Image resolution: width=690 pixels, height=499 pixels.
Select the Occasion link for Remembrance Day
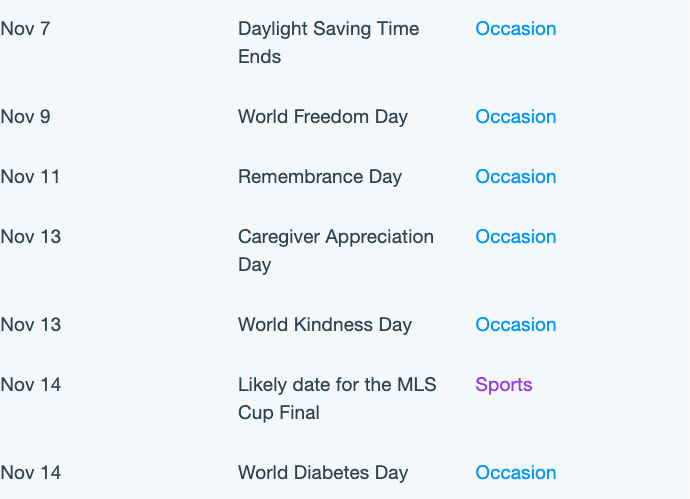point(516,176)
